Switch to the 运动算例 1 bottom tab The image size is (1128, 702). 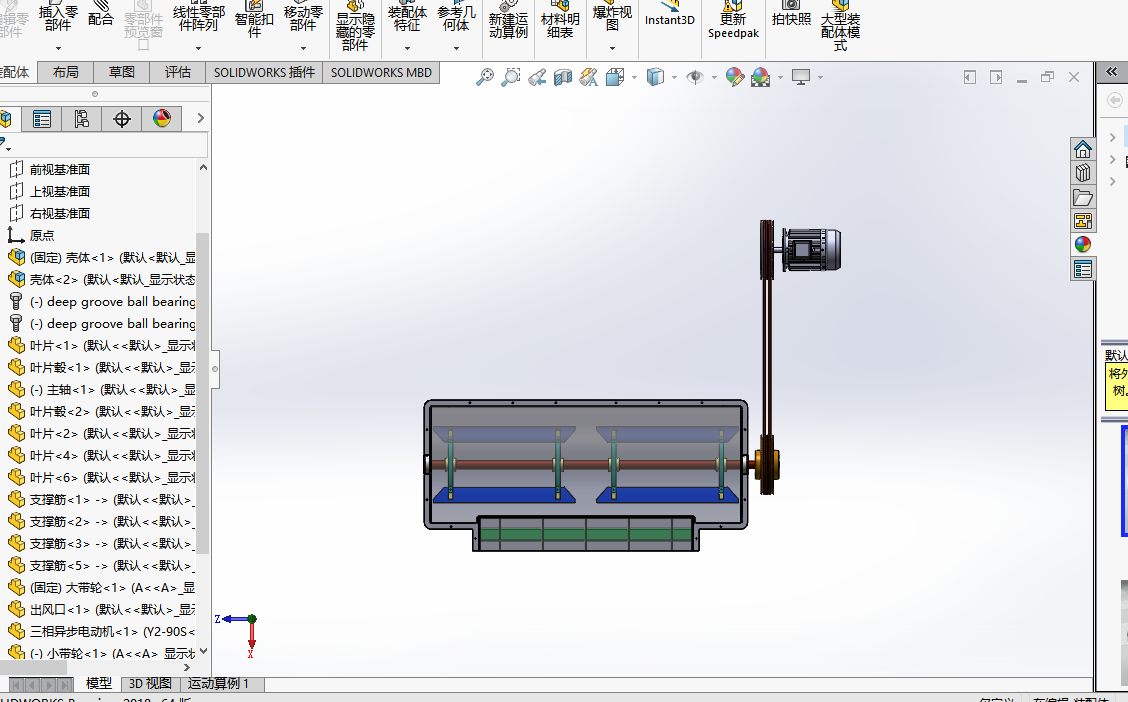[x=219, y=683]
